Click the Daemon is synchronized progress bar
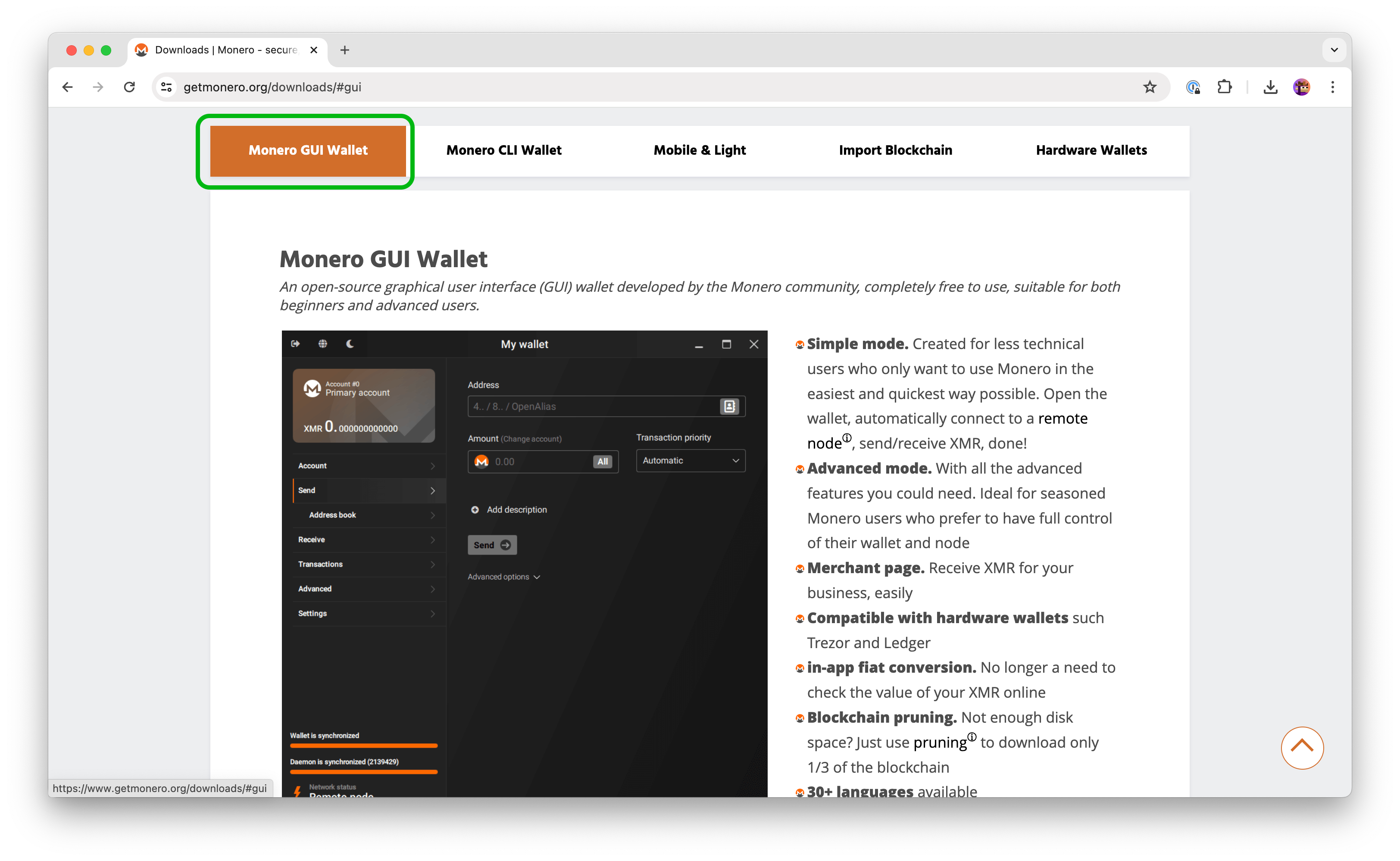Screen dimensions: 1400x861 (363, 772)
